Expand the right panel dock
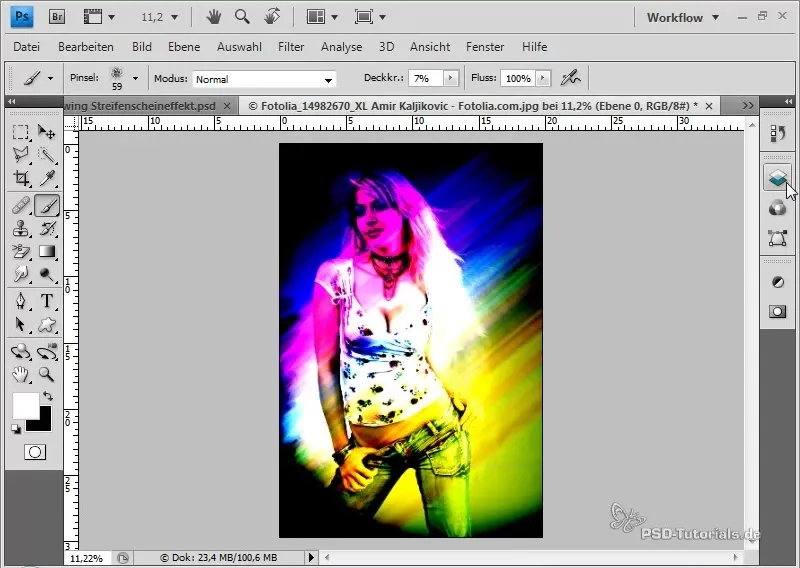800x568 pixels. [x=789, y=102]
